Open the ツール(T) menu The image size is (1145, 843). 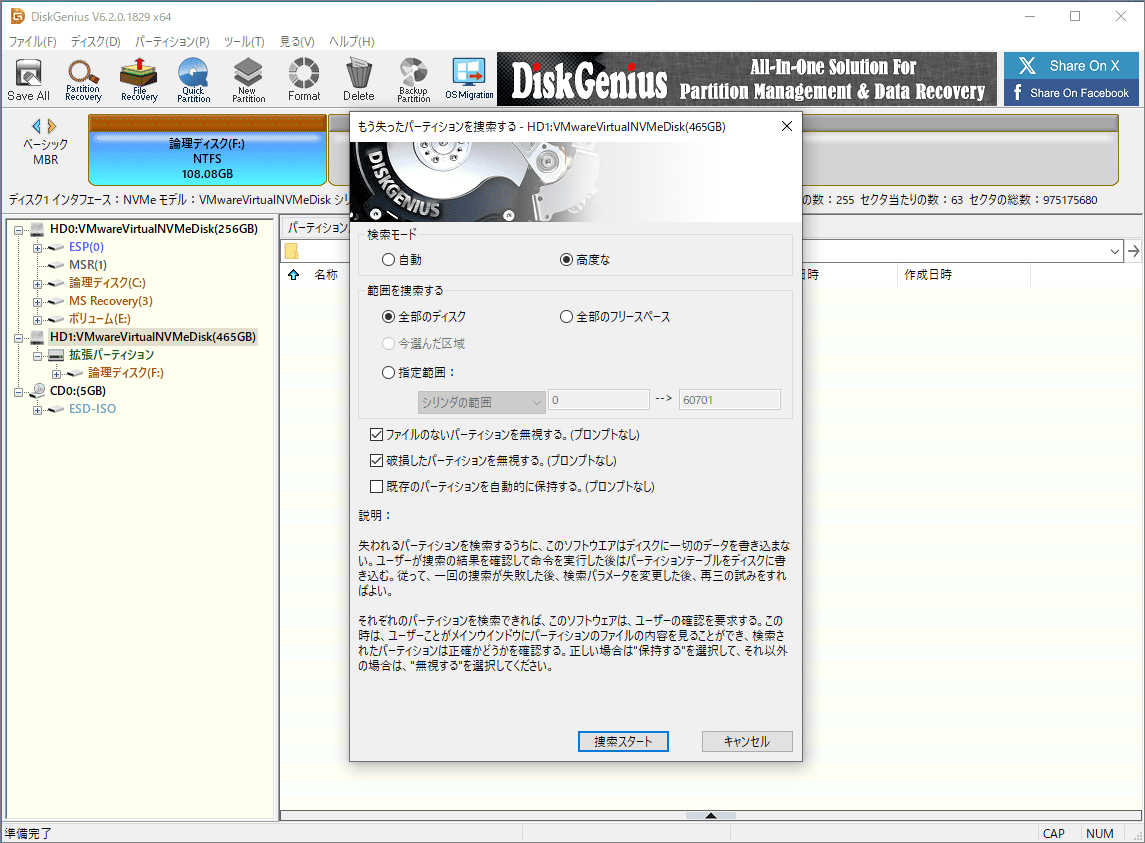coord(244,42)
